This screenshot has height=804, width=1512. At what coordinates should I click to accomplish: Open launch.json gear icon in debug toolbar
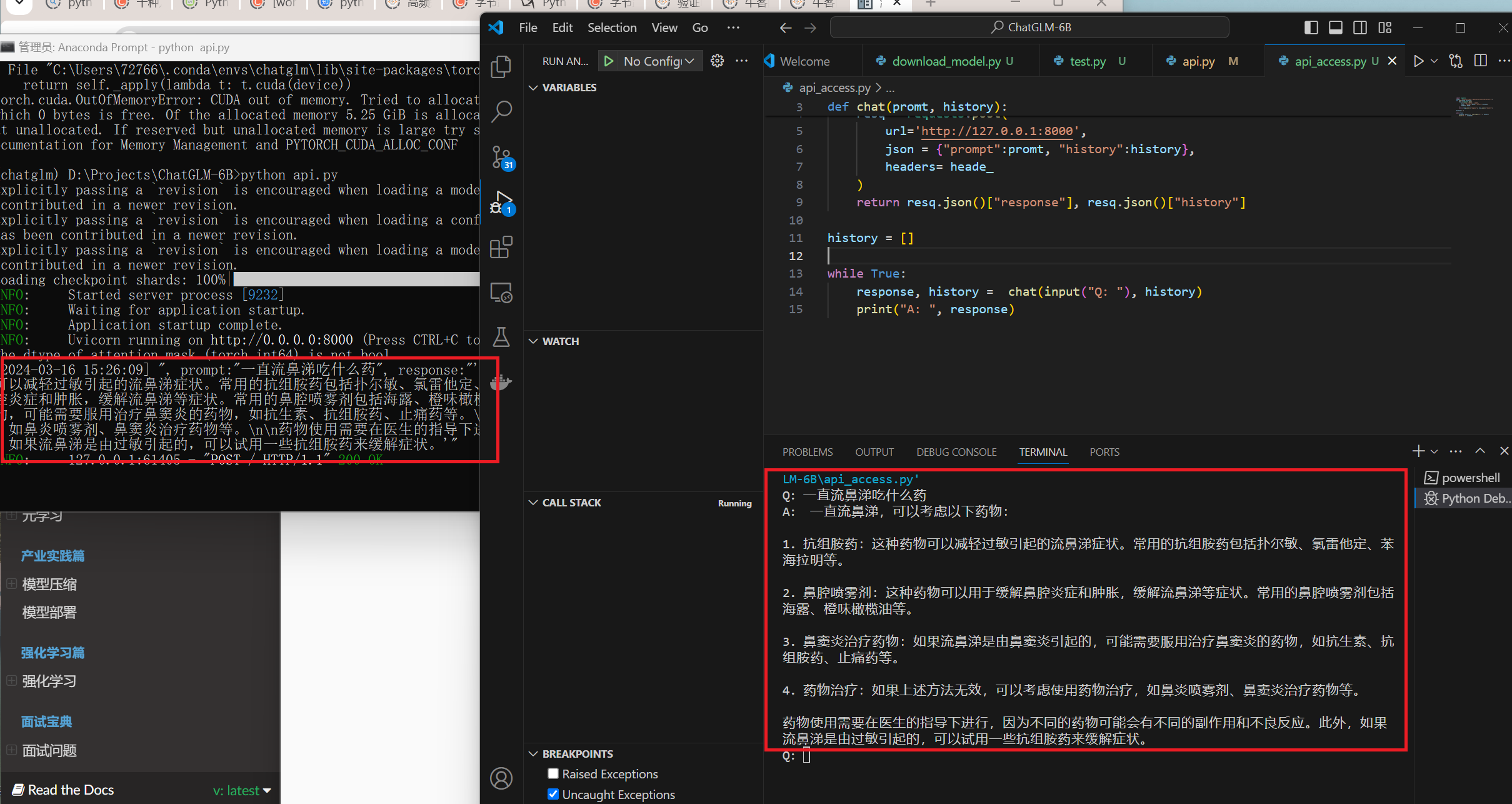[717, 61]
